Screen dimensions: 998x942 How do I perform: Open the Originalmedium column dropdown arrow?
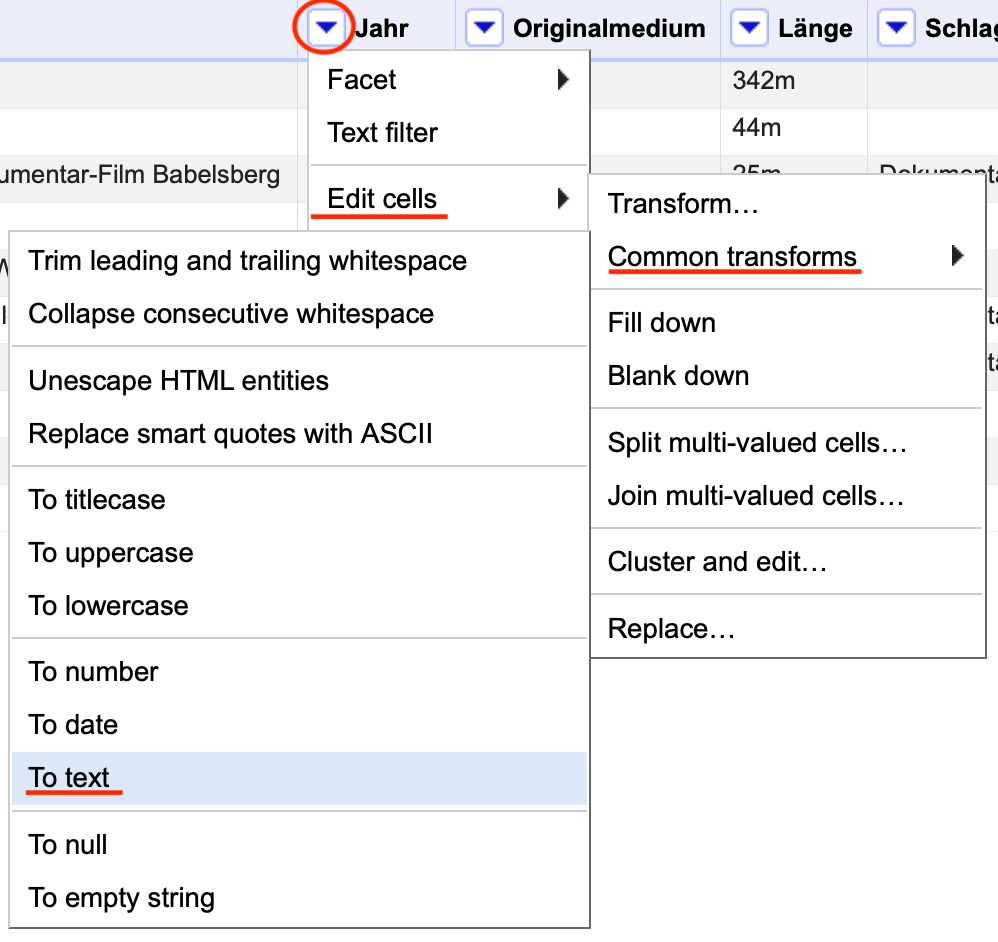click(x=485, y=29)
